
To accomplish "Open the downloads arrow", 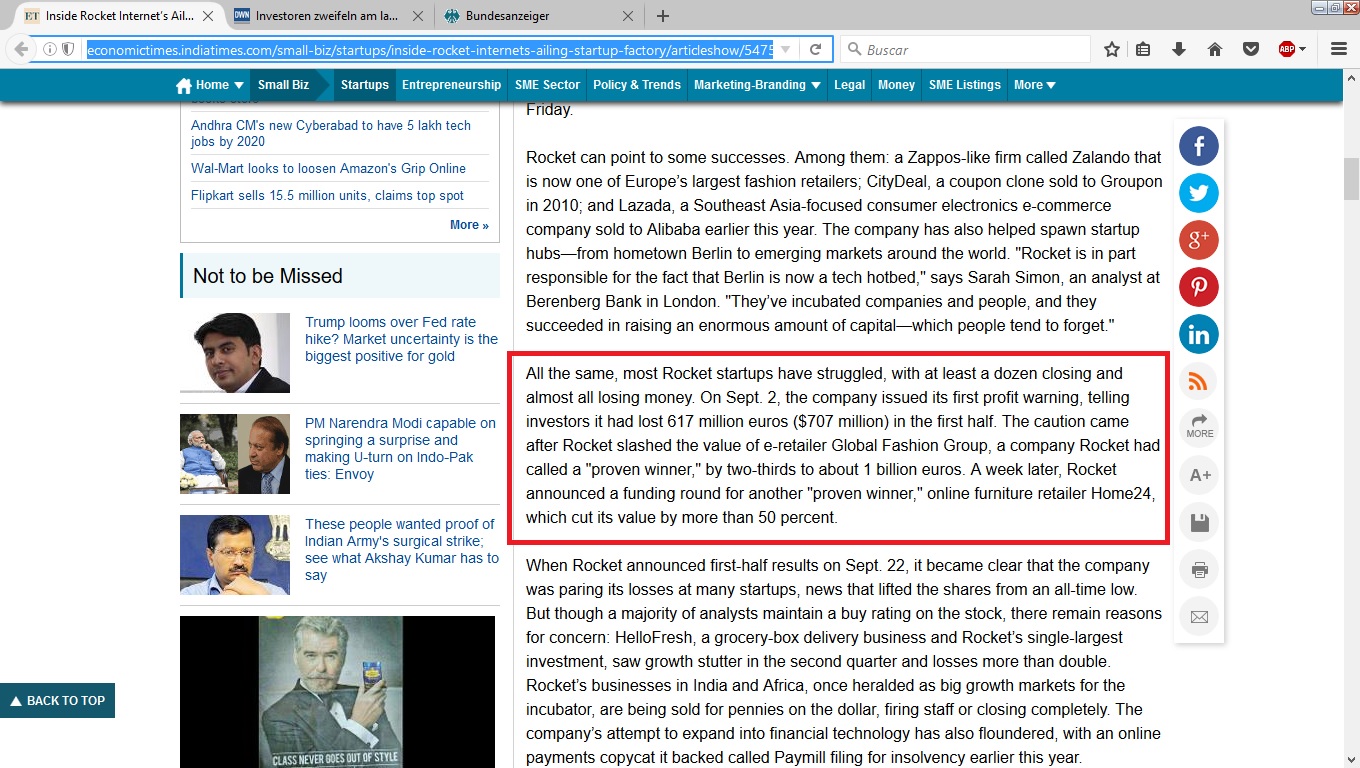I will (x=1179, y=49).
